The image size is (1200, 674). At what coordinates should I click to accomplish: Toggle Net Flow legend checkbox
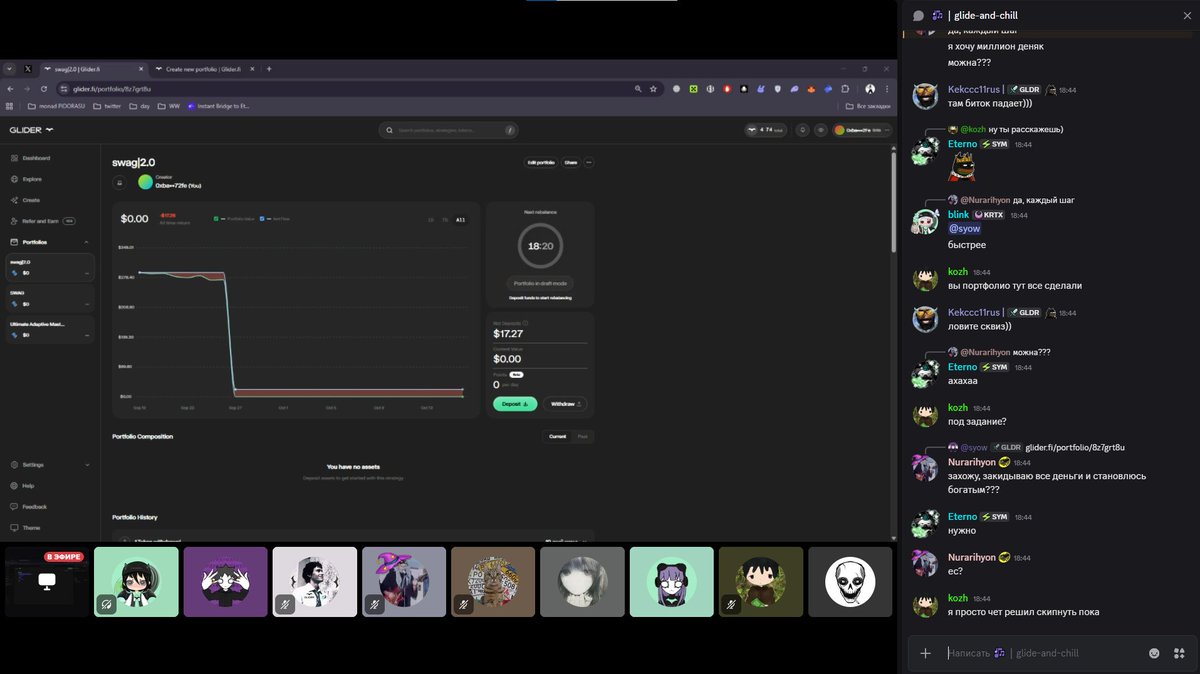(262, 218)
